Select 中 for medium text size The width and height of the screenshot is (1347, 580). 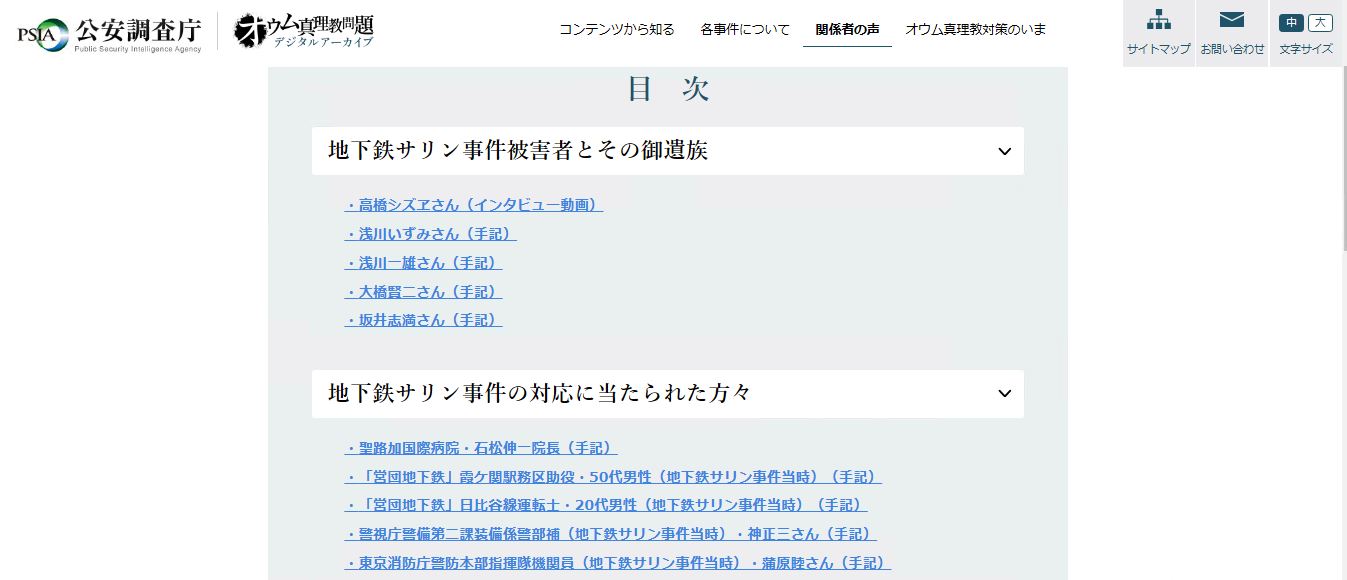pyautogui.click(x=1290, y=20)
